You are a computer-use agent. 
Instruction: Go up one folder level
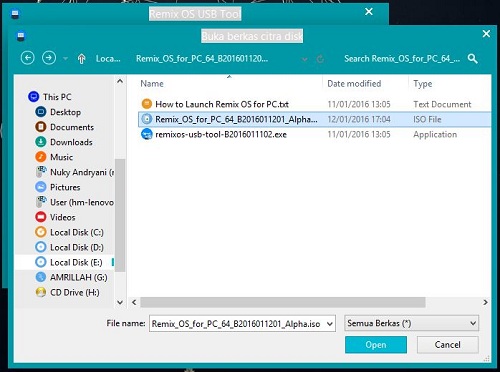click(x=81, y=59)
